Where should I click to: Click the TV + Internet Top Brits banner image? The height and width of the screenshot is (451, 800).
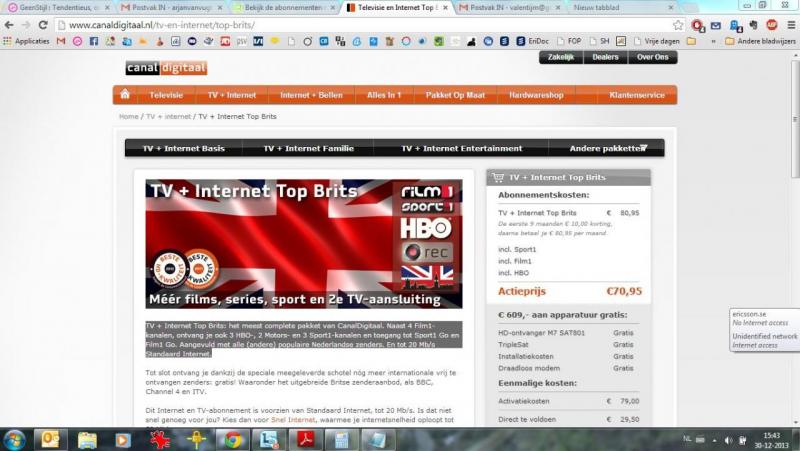(x=304, y=244)
